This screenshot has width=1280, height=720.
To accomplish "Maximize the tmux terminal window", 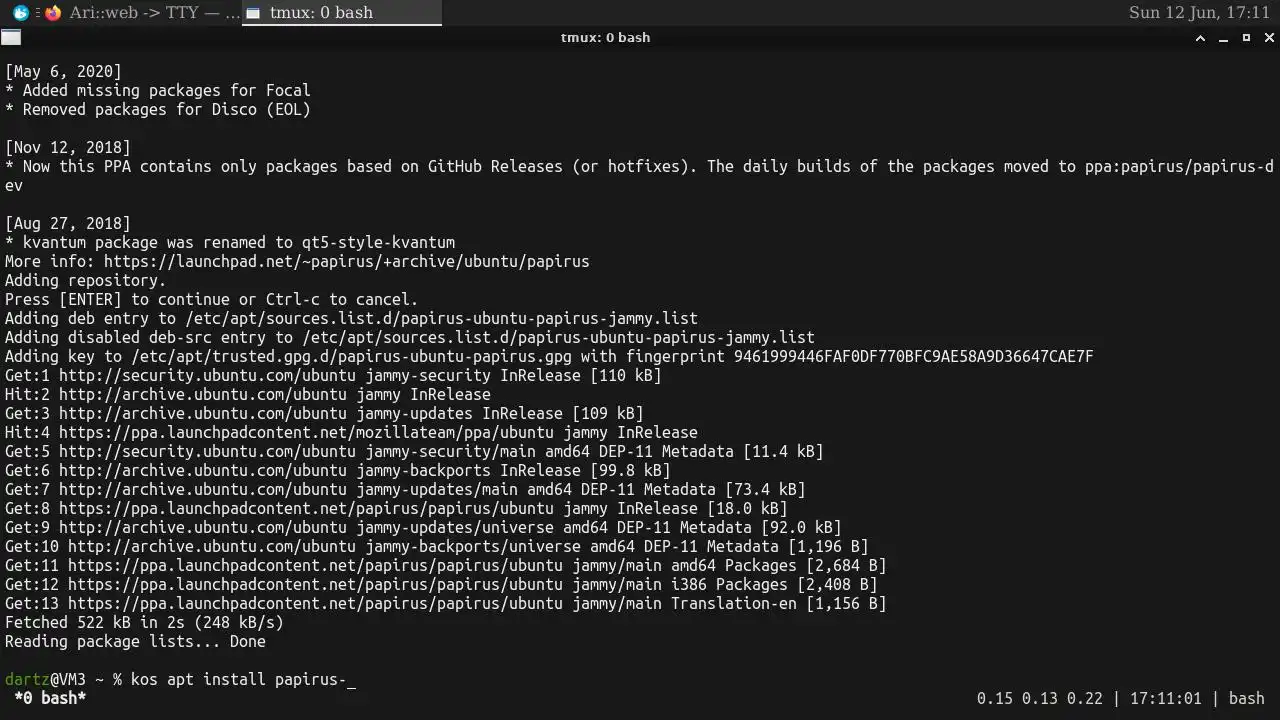I will pyautogui.click(x=1246, y=38).
